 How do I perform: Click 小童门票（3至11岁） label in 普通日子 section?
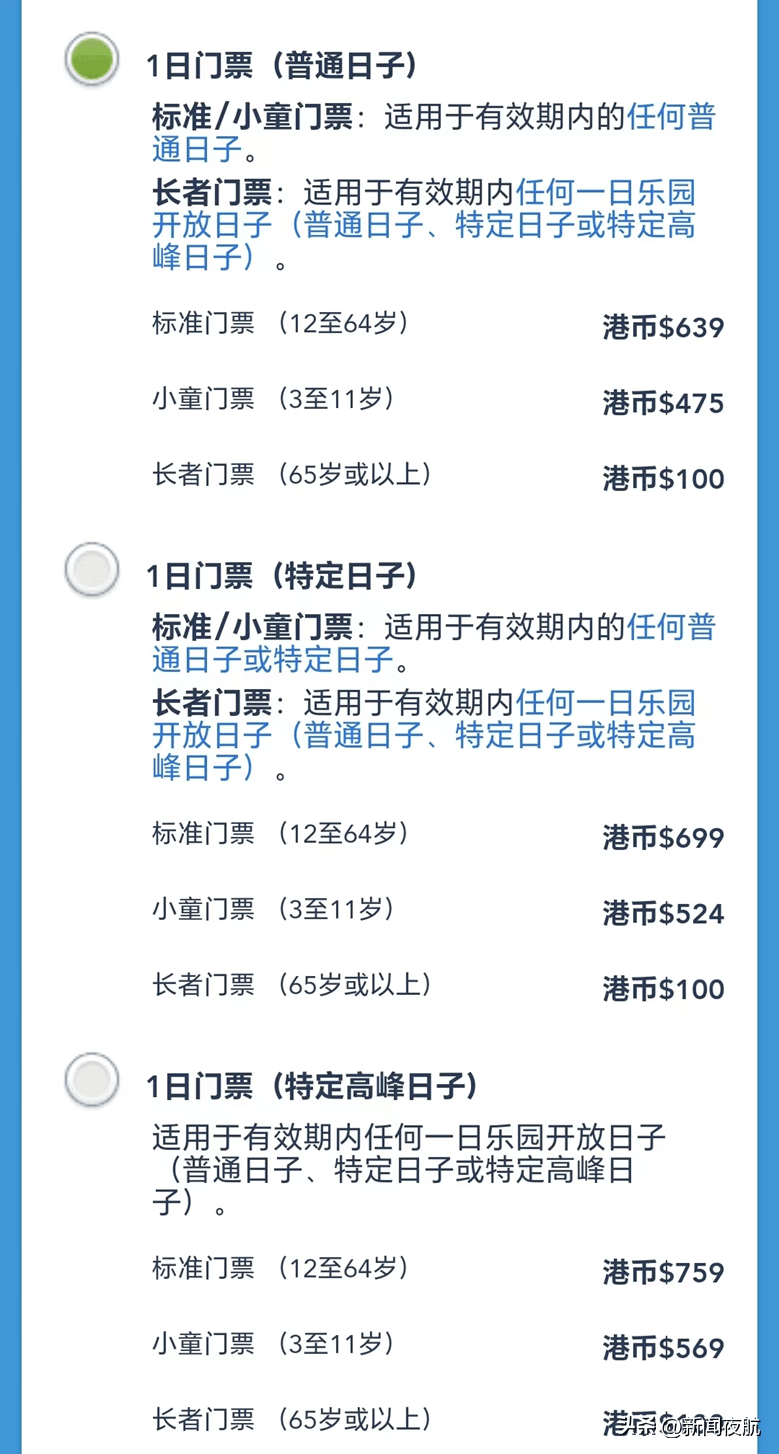[272, 400]
